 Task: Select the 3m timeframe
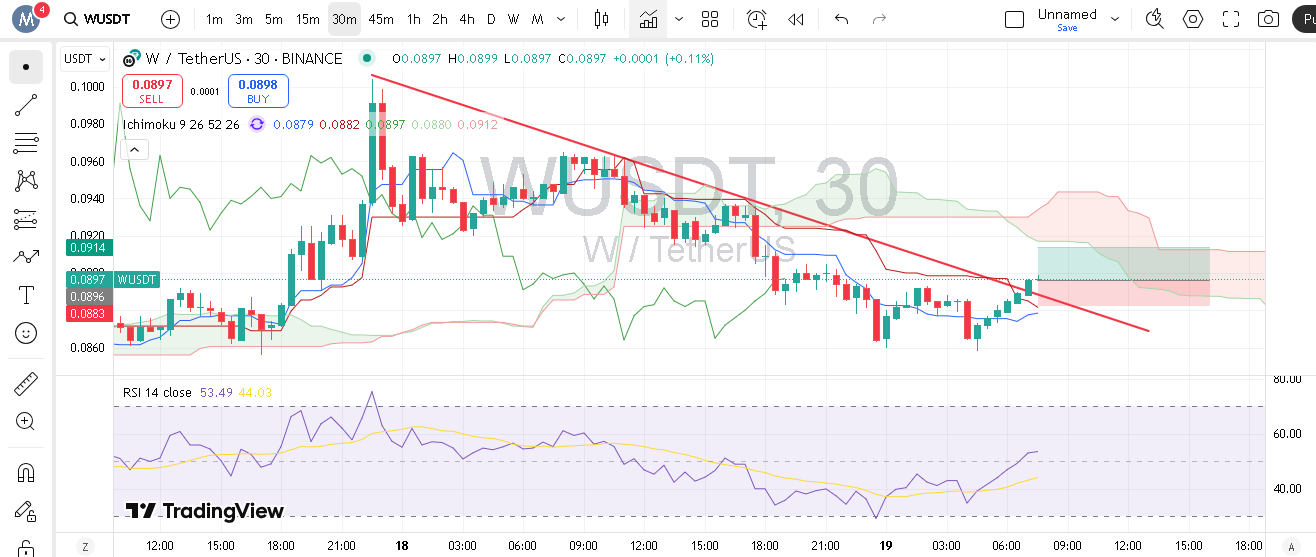point(244,19)
